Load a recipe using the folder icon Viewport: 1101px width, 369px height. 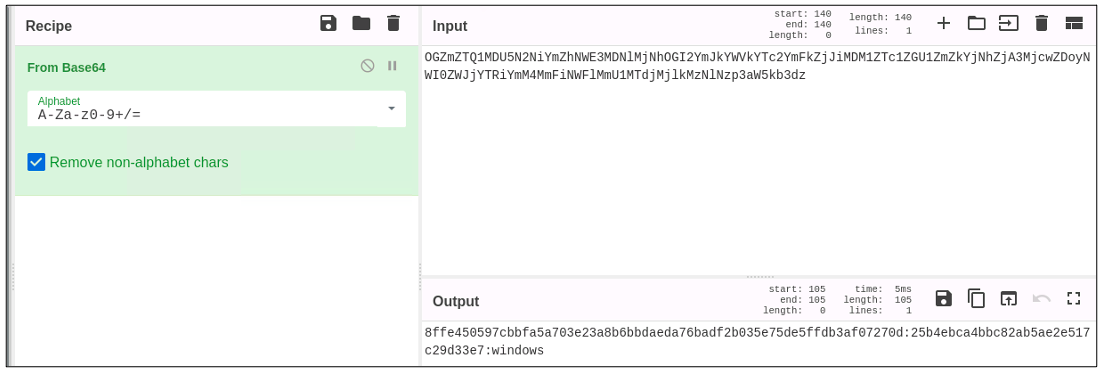[x=361, y=24]
